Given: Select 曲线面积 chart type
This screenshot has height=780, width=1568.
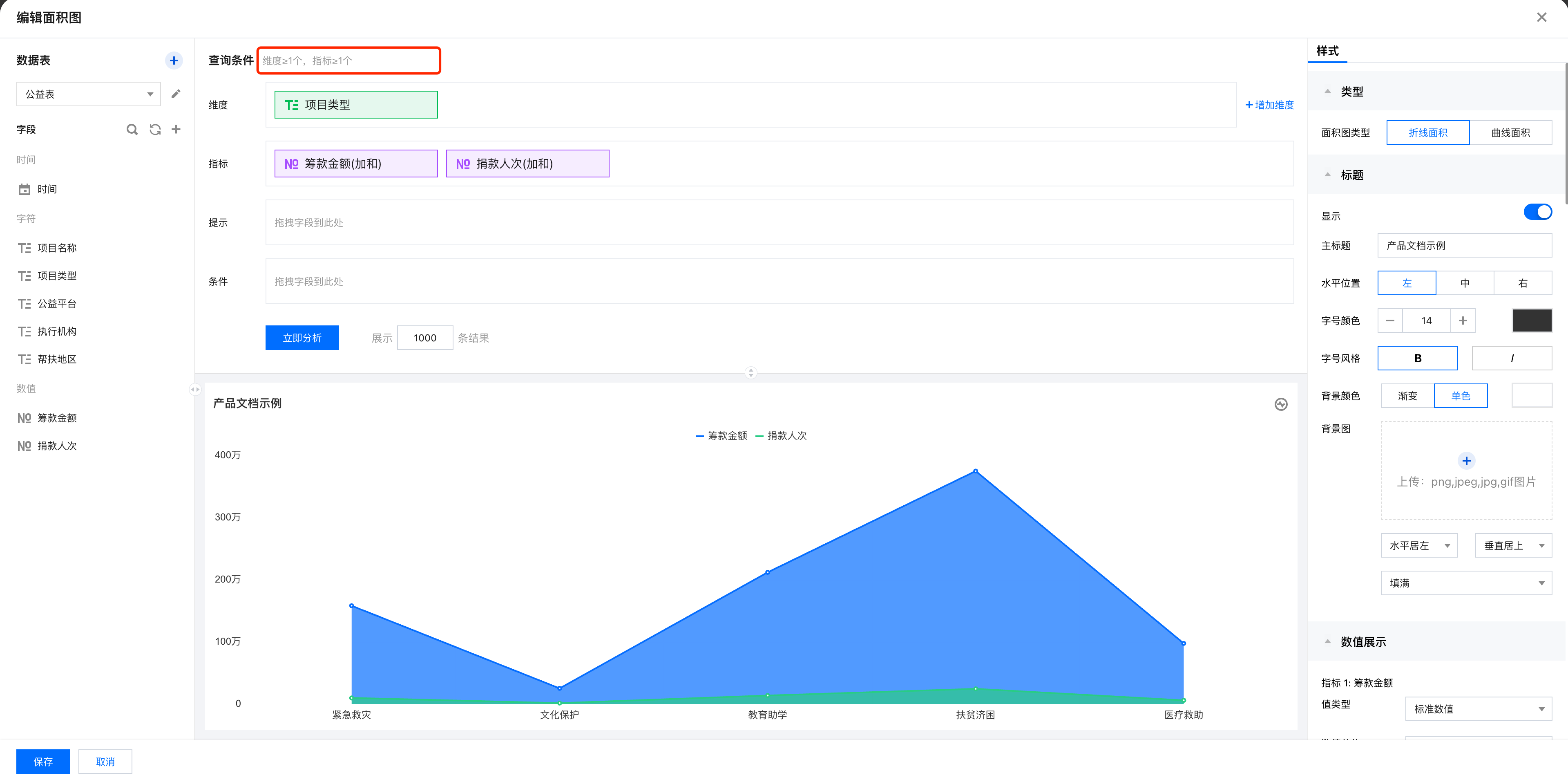Looking at the screenshot, I should point(1510,133).
